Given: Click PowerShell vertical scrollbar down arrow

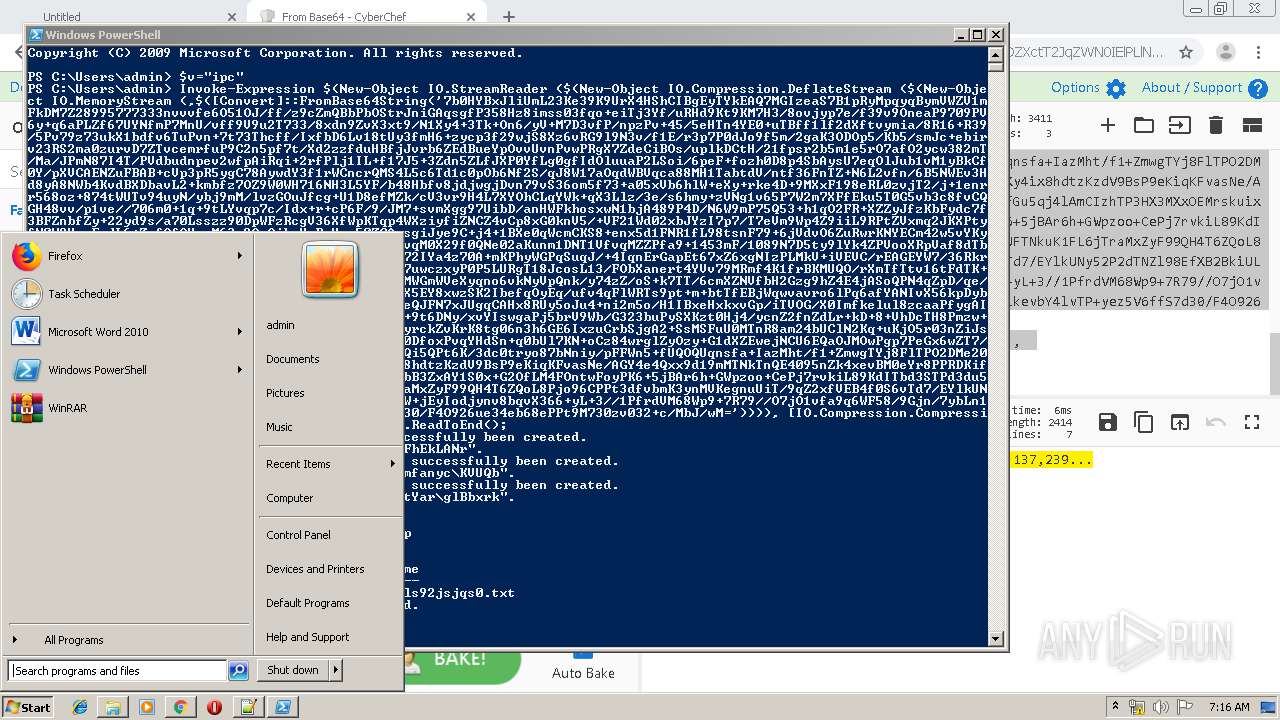Looking at the screenshot, I should (x=996, y=638).
